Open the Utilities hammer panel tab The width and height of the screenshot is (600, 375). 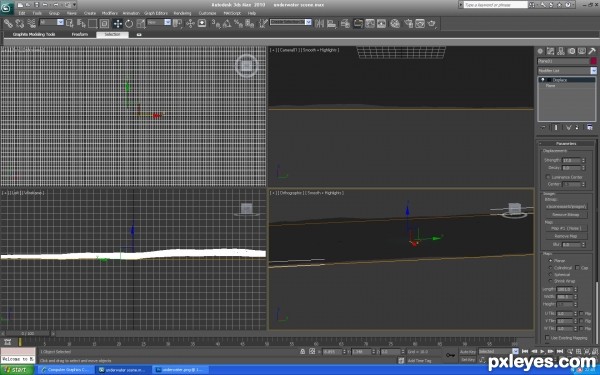click(592, 51)
